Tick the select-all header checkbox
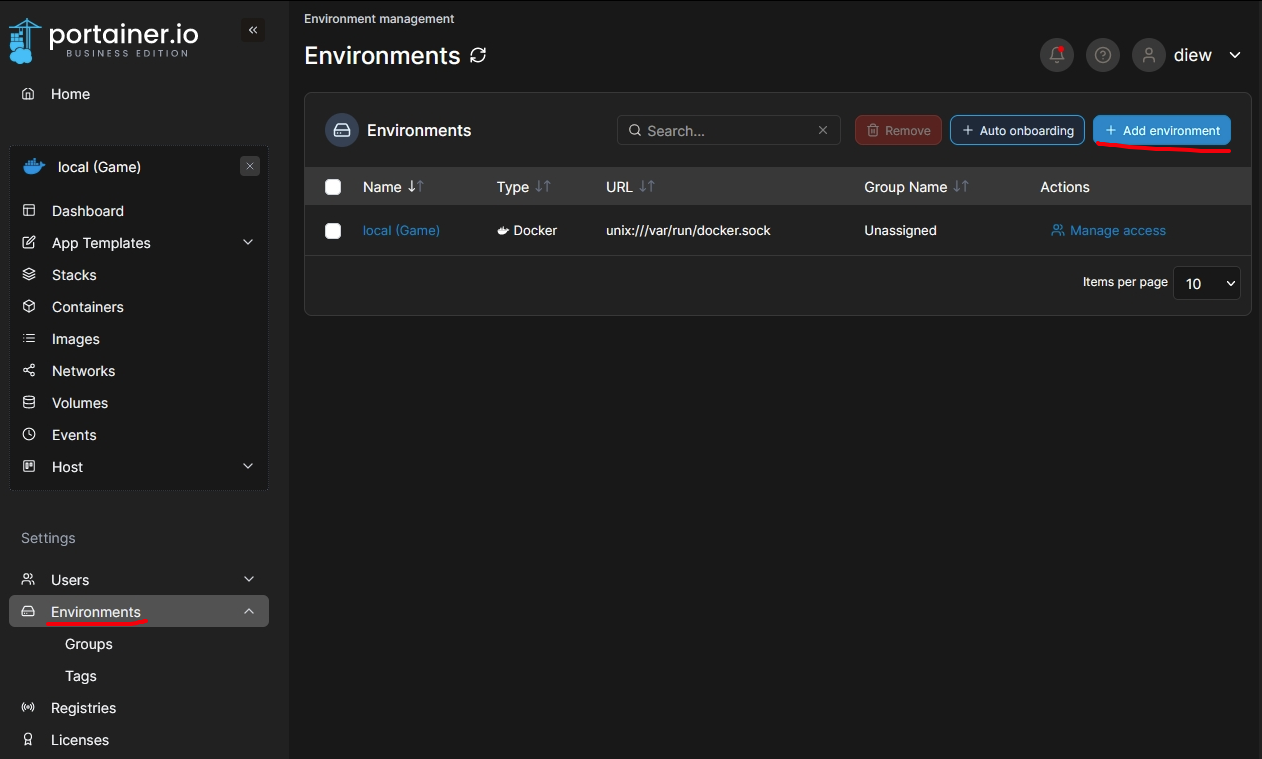Screen dimensions: 1262x759 333,187
